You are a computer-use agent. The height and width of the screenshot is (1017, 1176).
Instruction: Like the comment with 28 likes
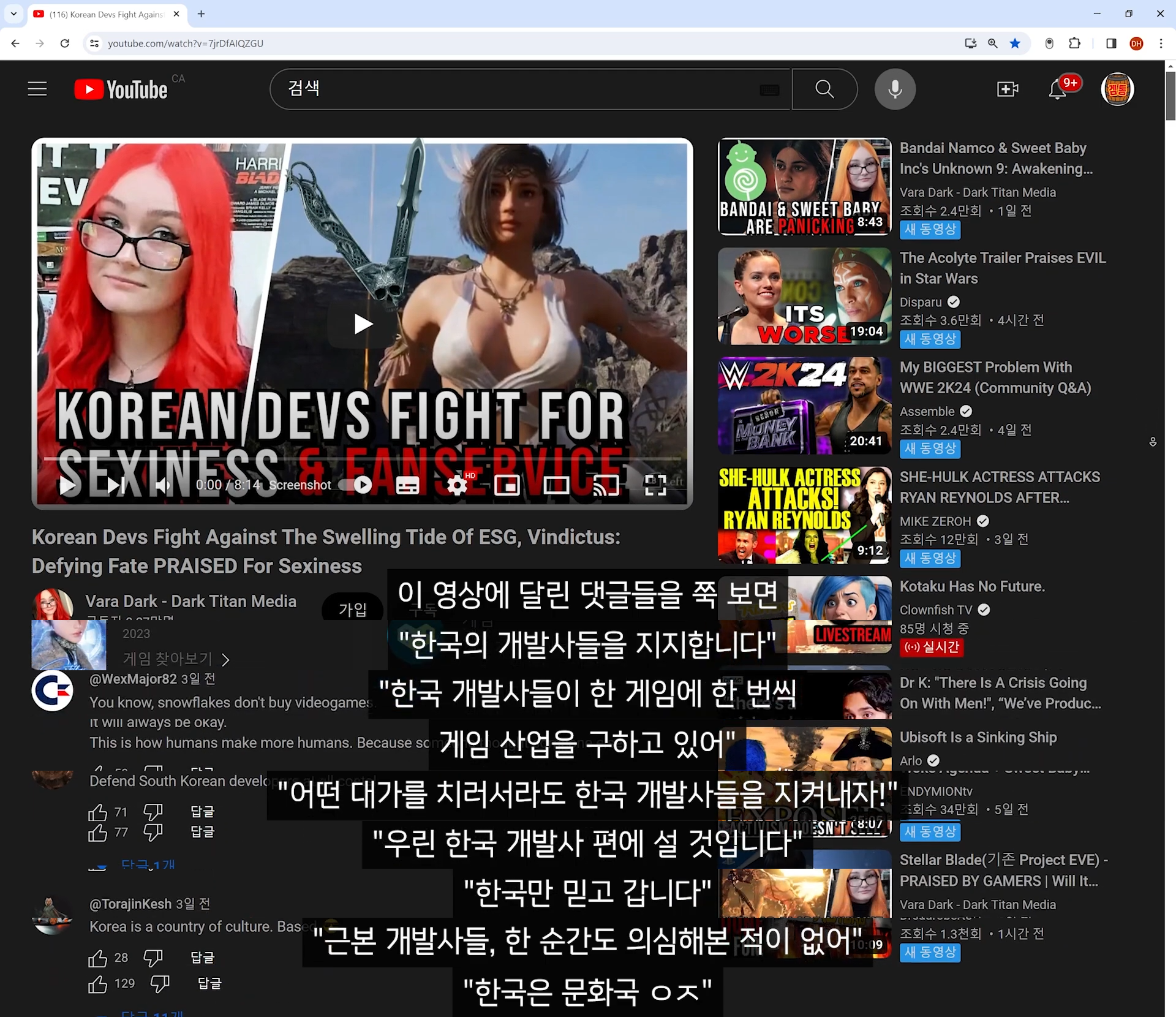[x=98, y=958]
